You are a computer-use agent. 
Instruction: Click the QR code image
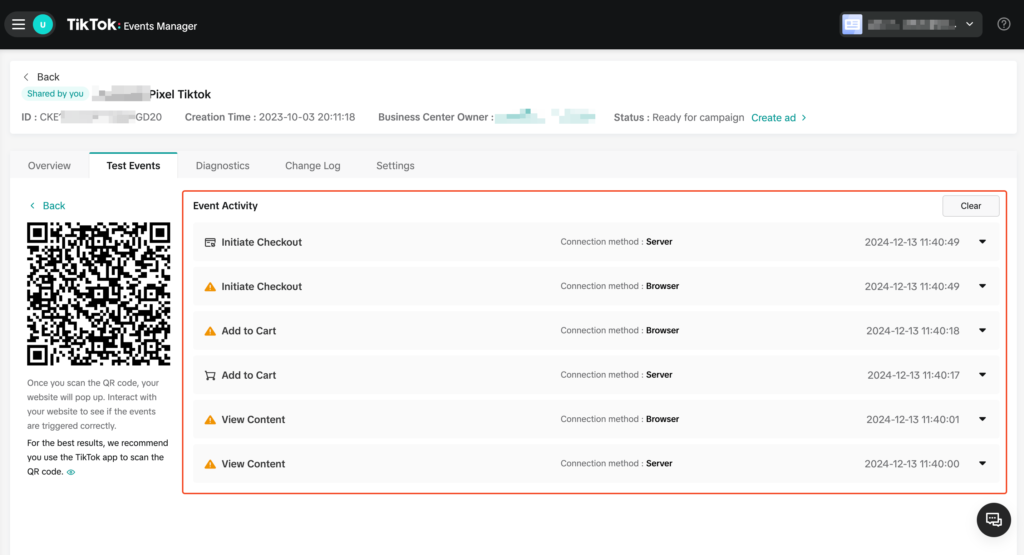tap(99, 294)
